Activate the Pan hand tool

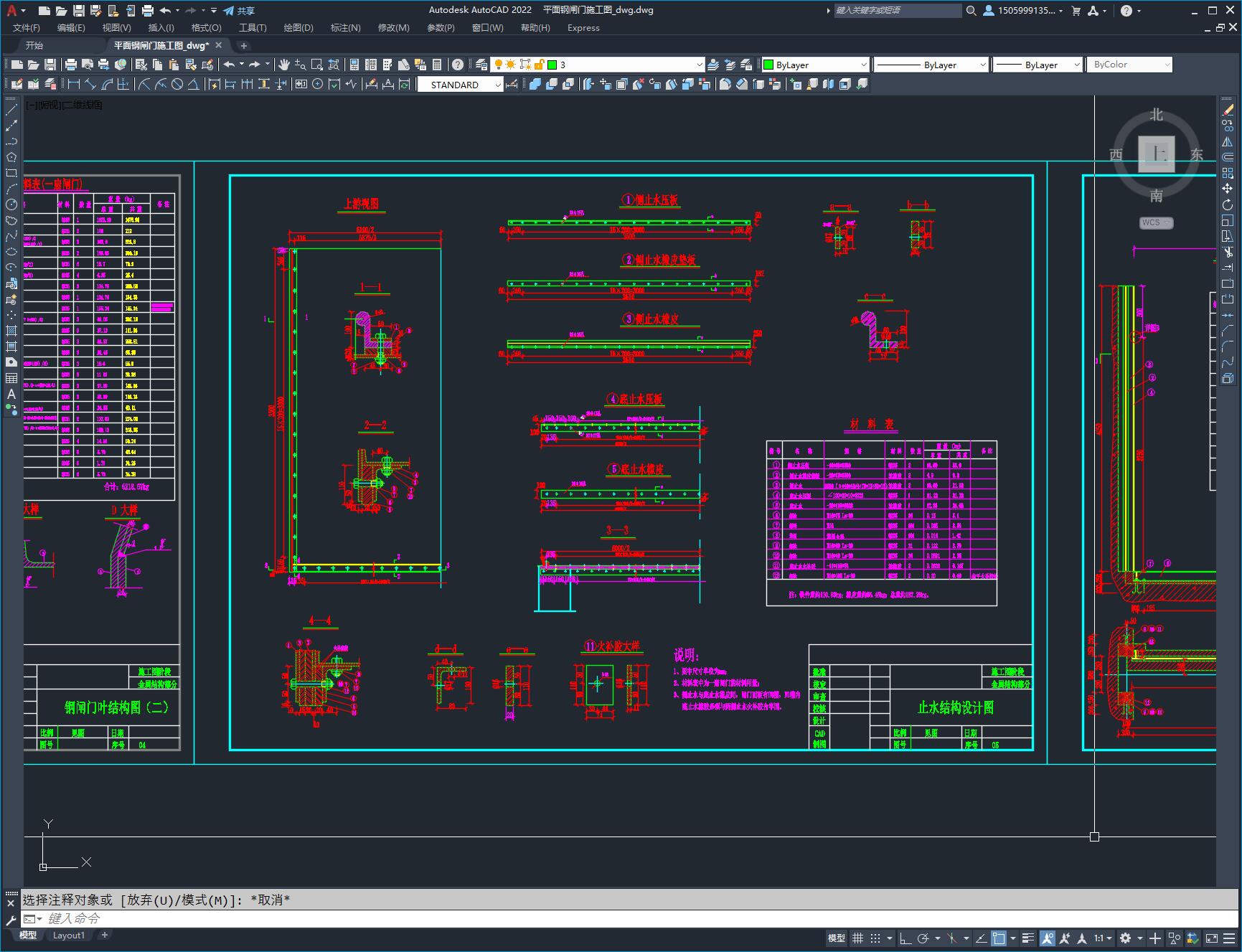point(284,65)
